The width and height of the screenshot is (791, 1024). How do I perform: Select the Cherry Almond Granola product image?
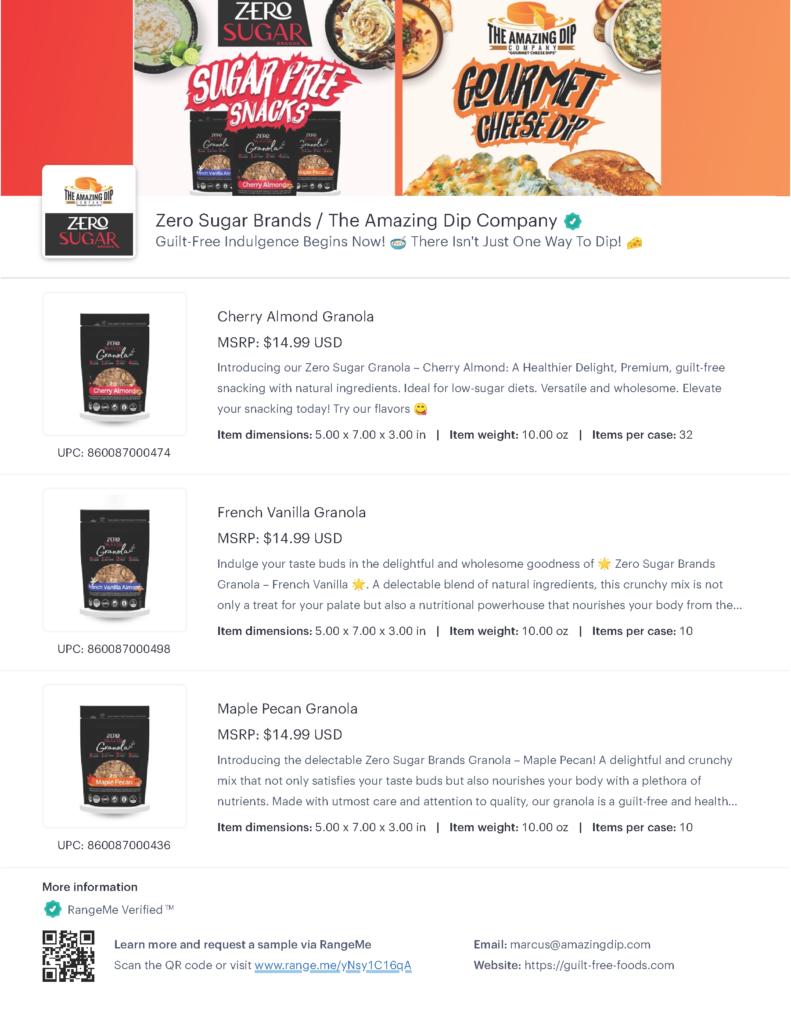(x=115, y=364)
